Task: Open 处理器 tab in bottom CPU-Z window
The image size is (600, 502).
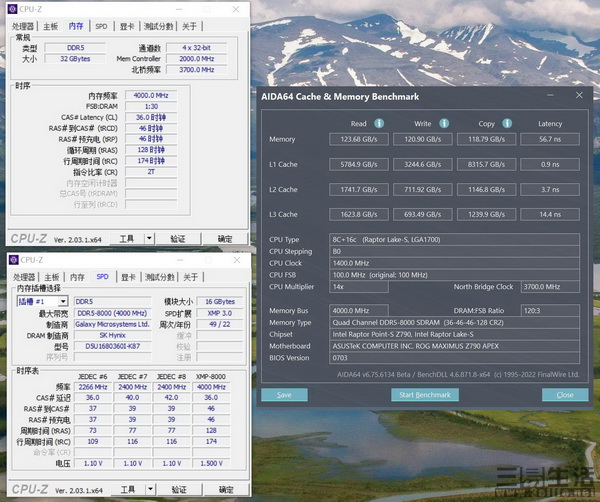Action: pos(24,277)
